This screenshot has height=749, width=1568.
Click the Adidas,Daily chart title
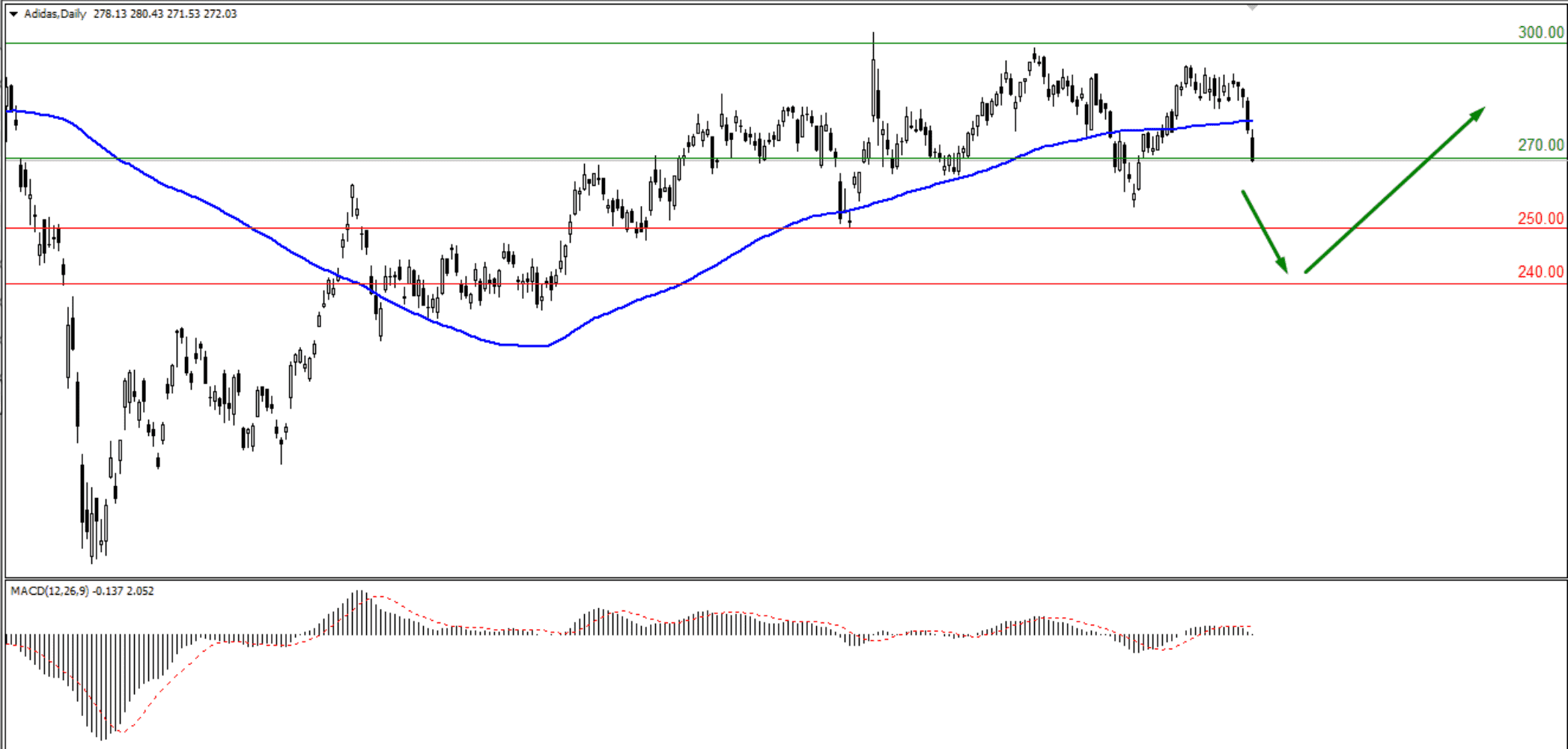coord(55,14)
